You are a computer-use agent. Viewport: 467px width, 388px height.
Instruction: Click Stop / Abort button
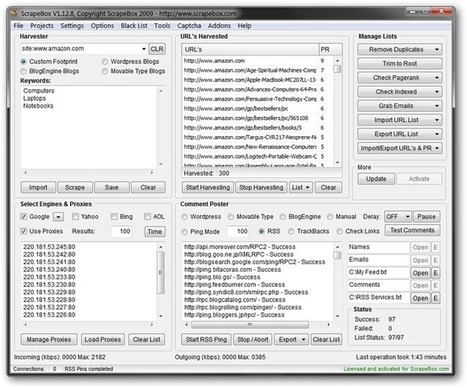pyautogui.click(x=252, y=339)
